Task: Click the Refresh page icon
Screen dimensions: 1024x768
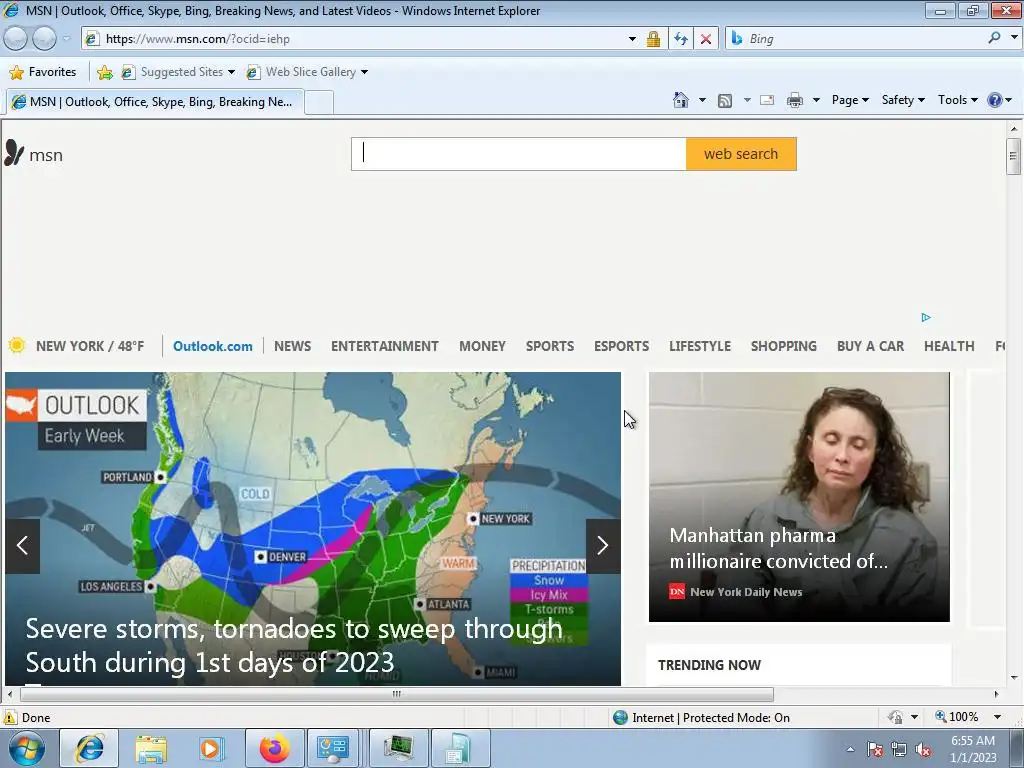Action: pyautogui.click(x=680, y=39)
